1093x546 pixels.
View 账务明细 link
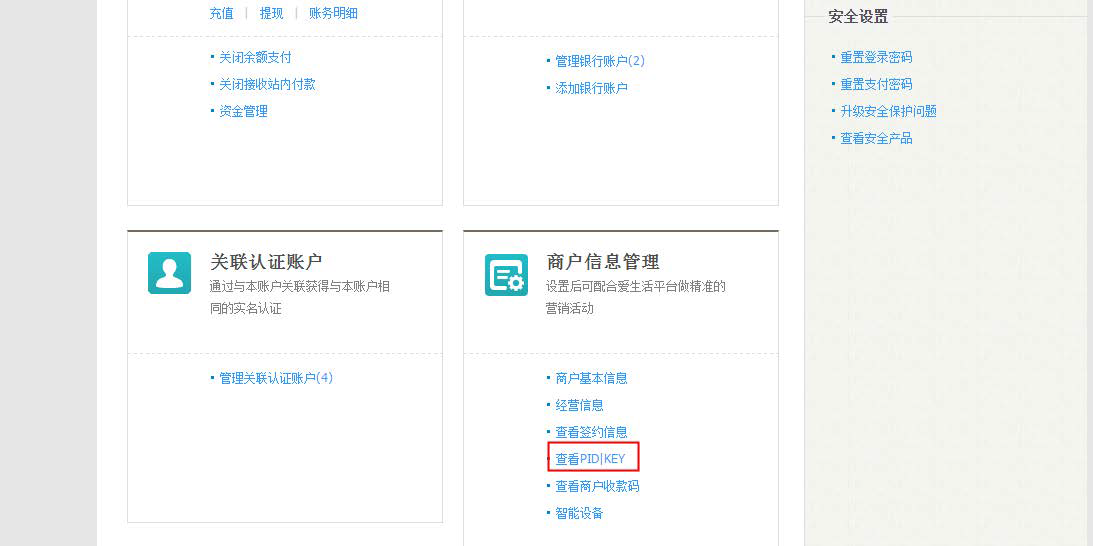pos(333,13)
